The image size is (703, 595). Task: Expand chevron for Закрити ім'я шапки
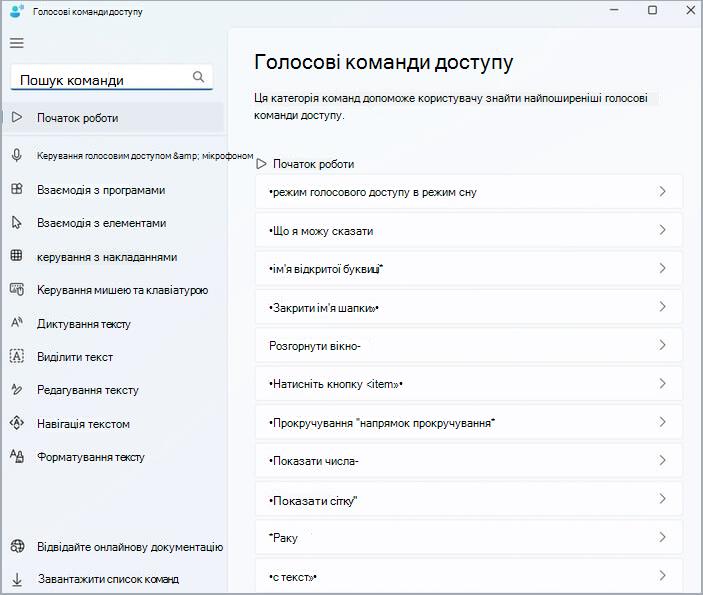pyautogui.click(x=662, y=307)
